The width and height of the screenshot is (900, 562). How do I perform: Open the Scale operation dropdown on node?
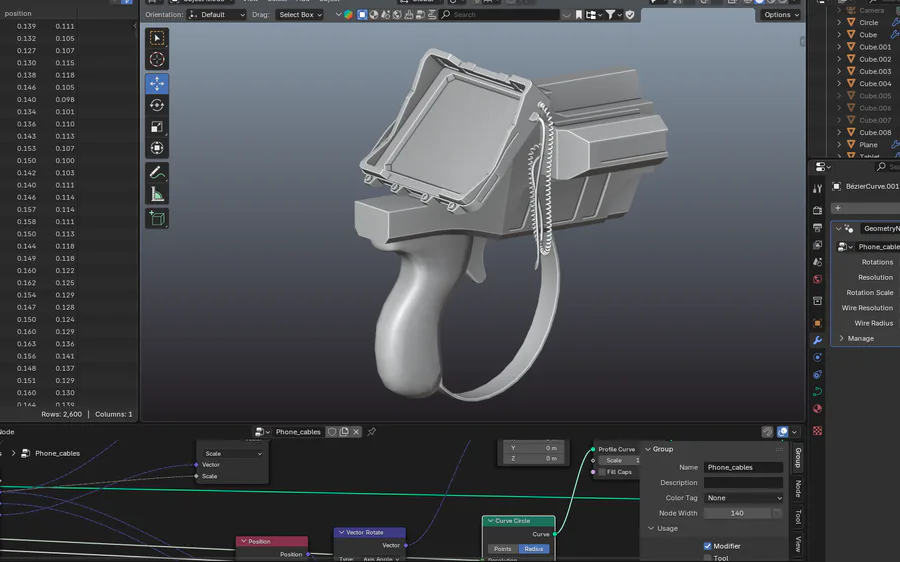coord(232,454)
